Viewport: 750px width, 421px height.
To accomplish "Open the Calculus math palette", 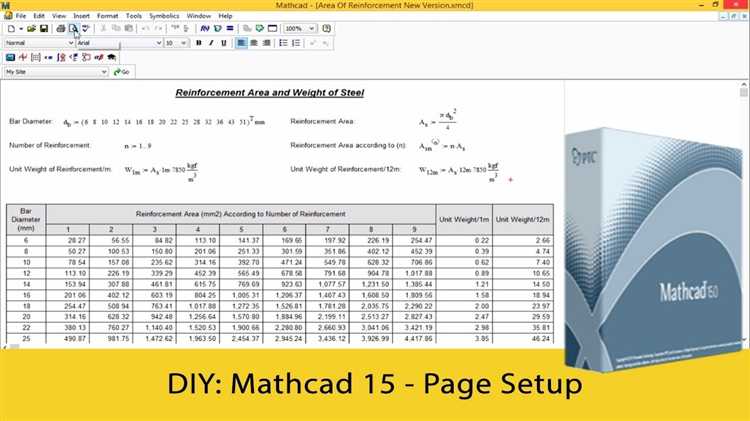I will tap(61, 57).
